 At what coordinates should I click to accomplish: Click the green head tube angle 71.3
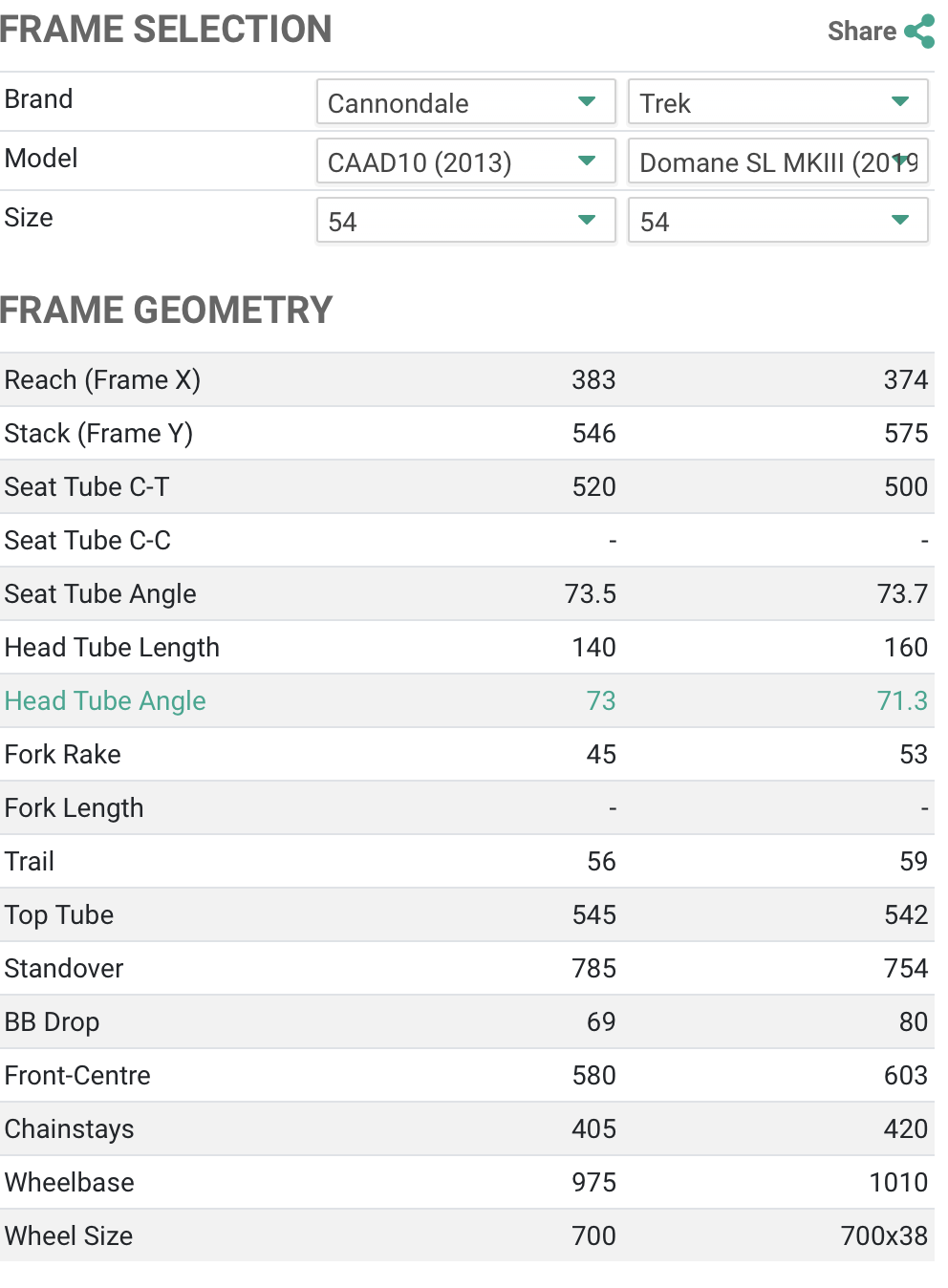coord(903,701)
